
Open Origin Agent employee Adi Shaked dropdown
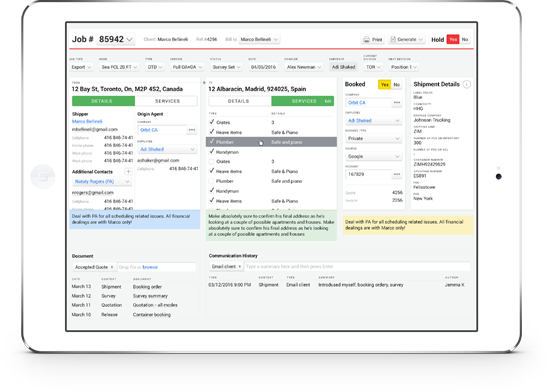pyautogui.click(x=167, y=149)
